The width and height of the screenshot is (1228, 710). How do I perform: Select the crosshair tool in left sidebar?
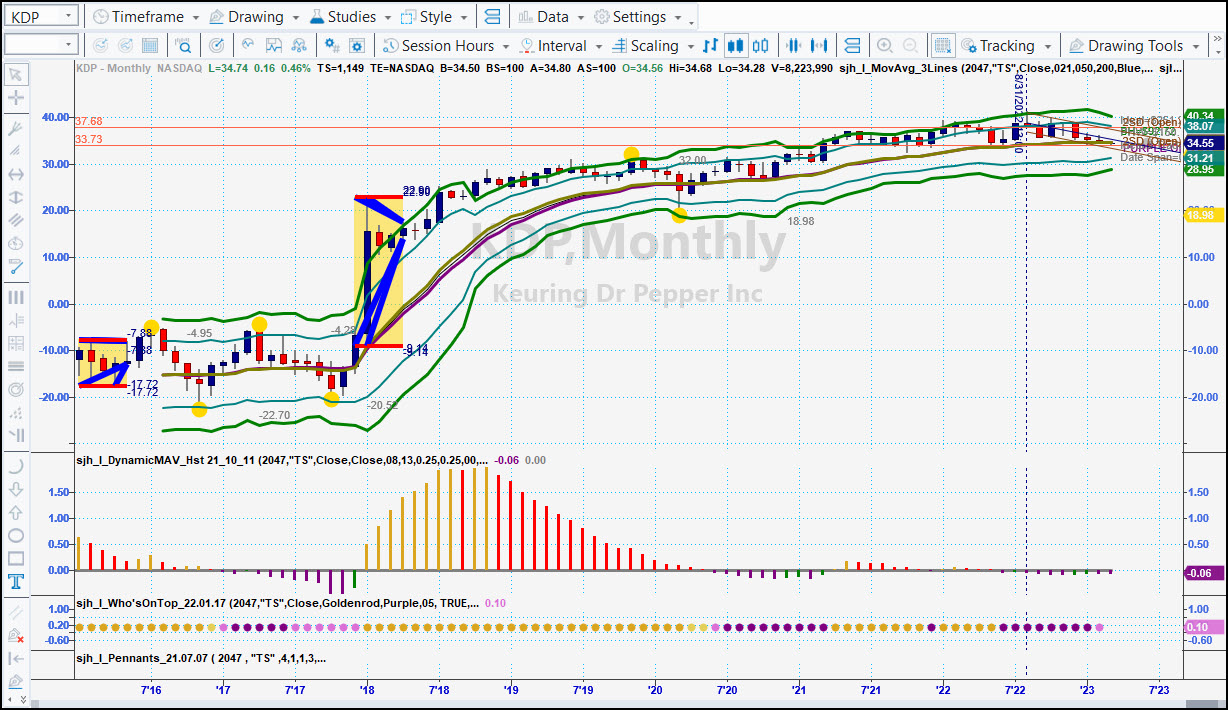15,98
